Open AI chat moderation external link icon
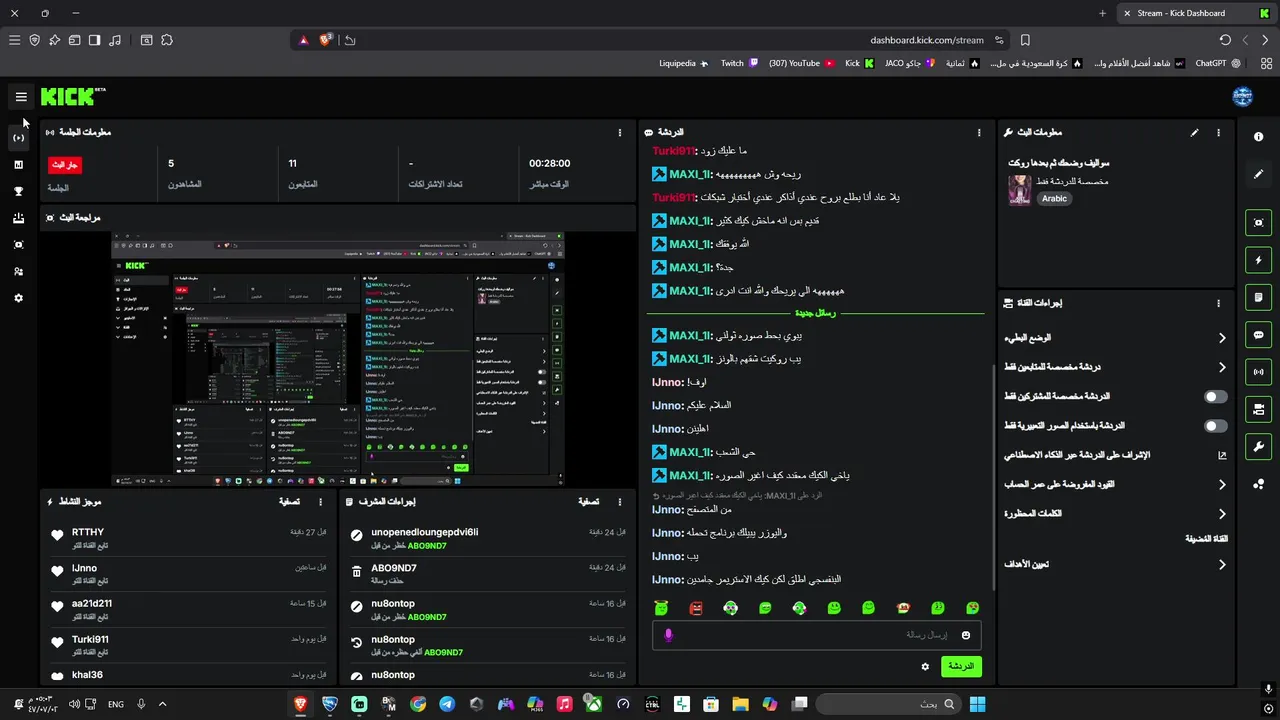This screenshot has width=1280, height=720. point(1221,455)
